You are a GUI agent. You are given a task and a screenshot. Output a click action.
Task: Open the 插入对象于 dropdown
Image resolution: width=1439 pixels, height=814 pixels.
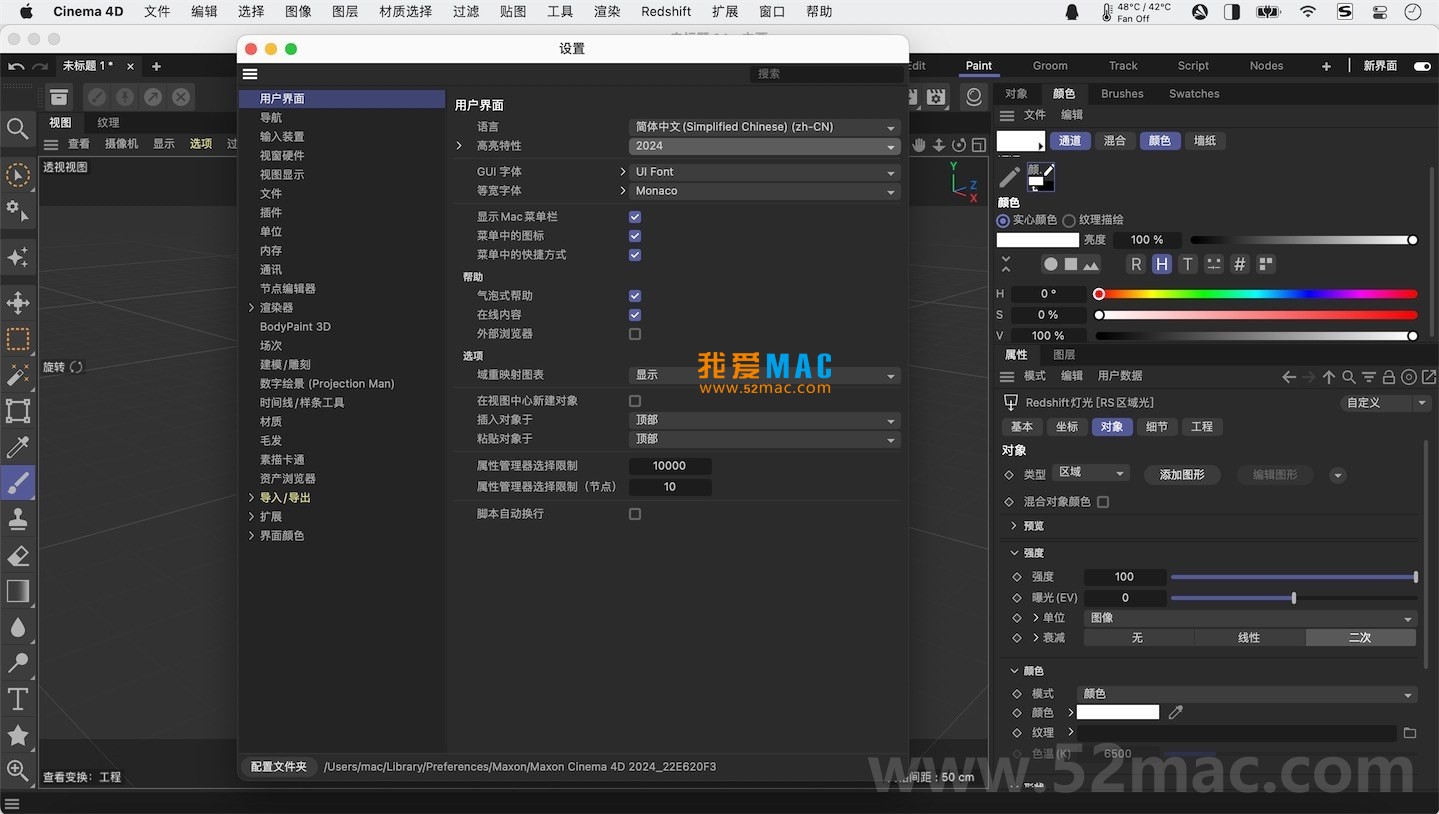(x=765, y=420)
